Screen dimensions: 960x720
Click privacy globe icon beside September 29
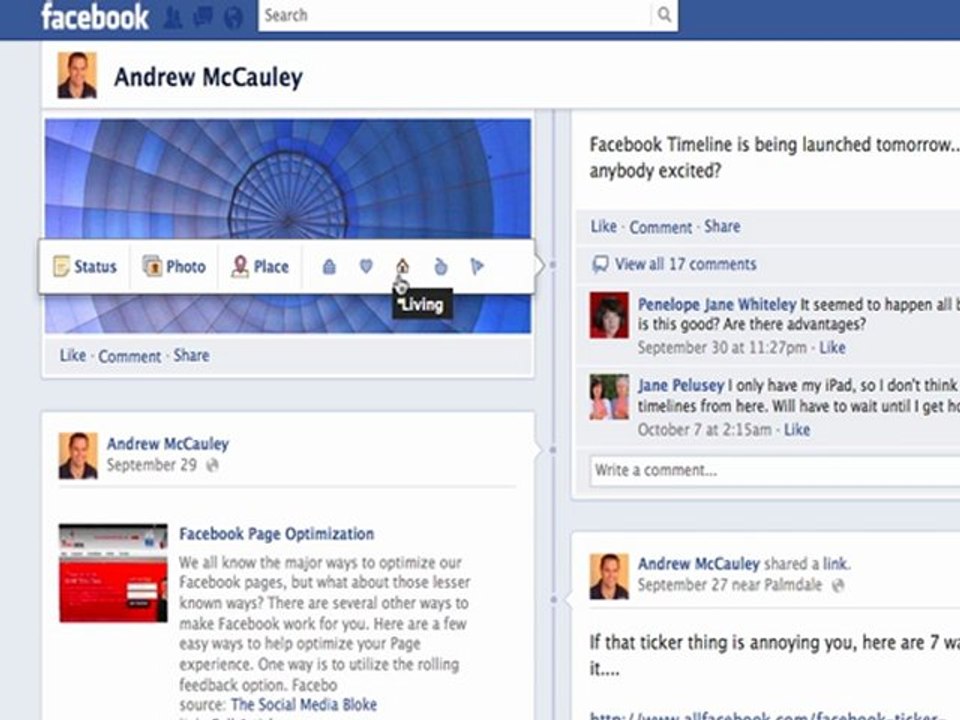coord(212,465)
